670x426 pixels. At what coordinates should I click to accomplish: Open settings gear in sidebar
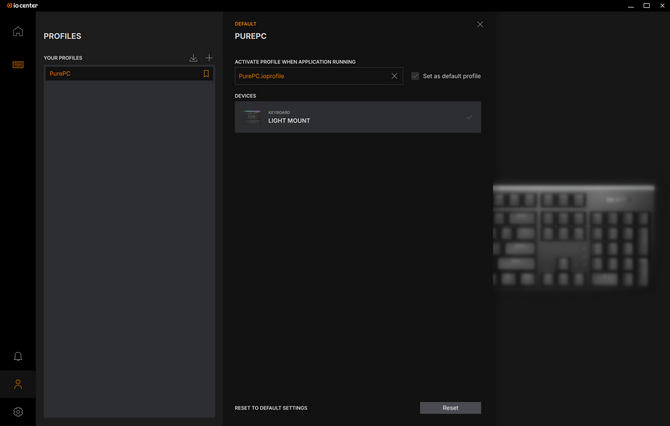point(18,411)
